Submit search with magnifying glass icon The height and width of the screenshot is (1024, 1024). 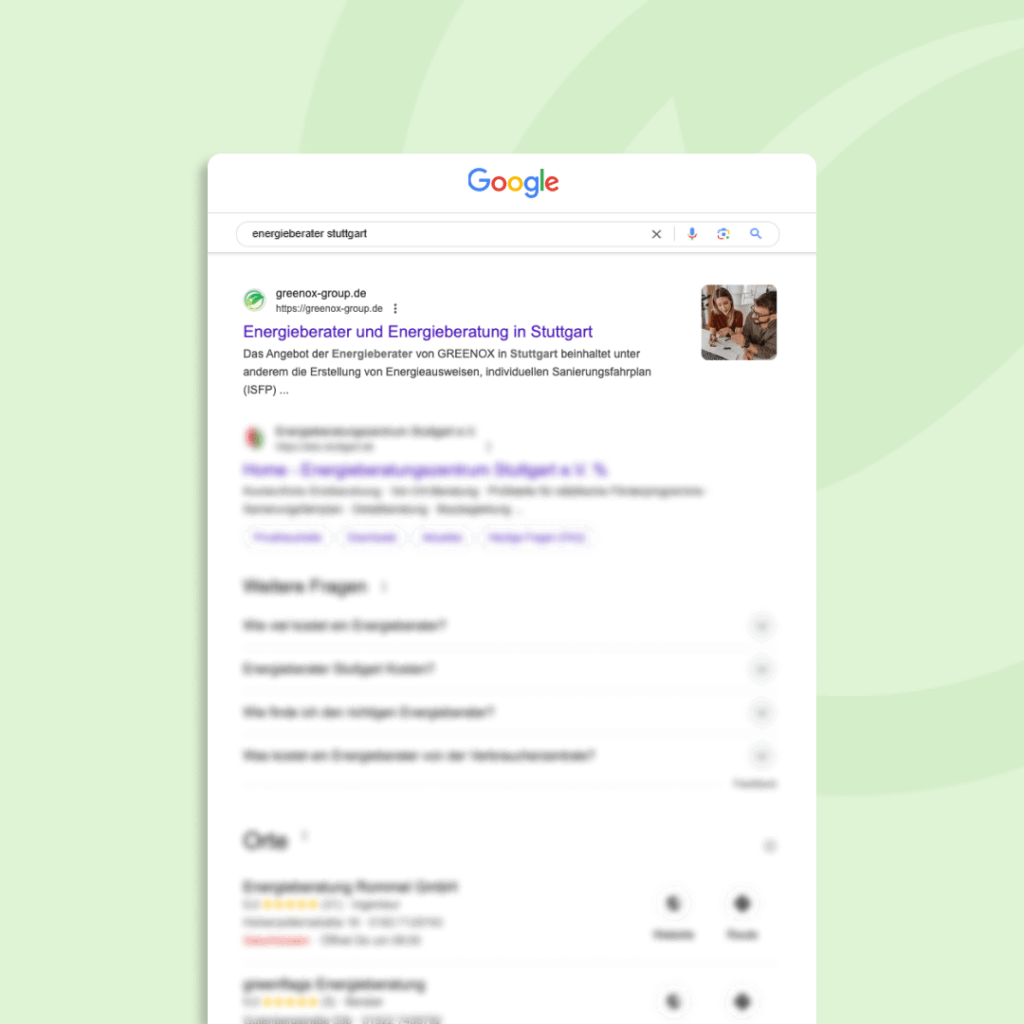(x=756, y=234)
